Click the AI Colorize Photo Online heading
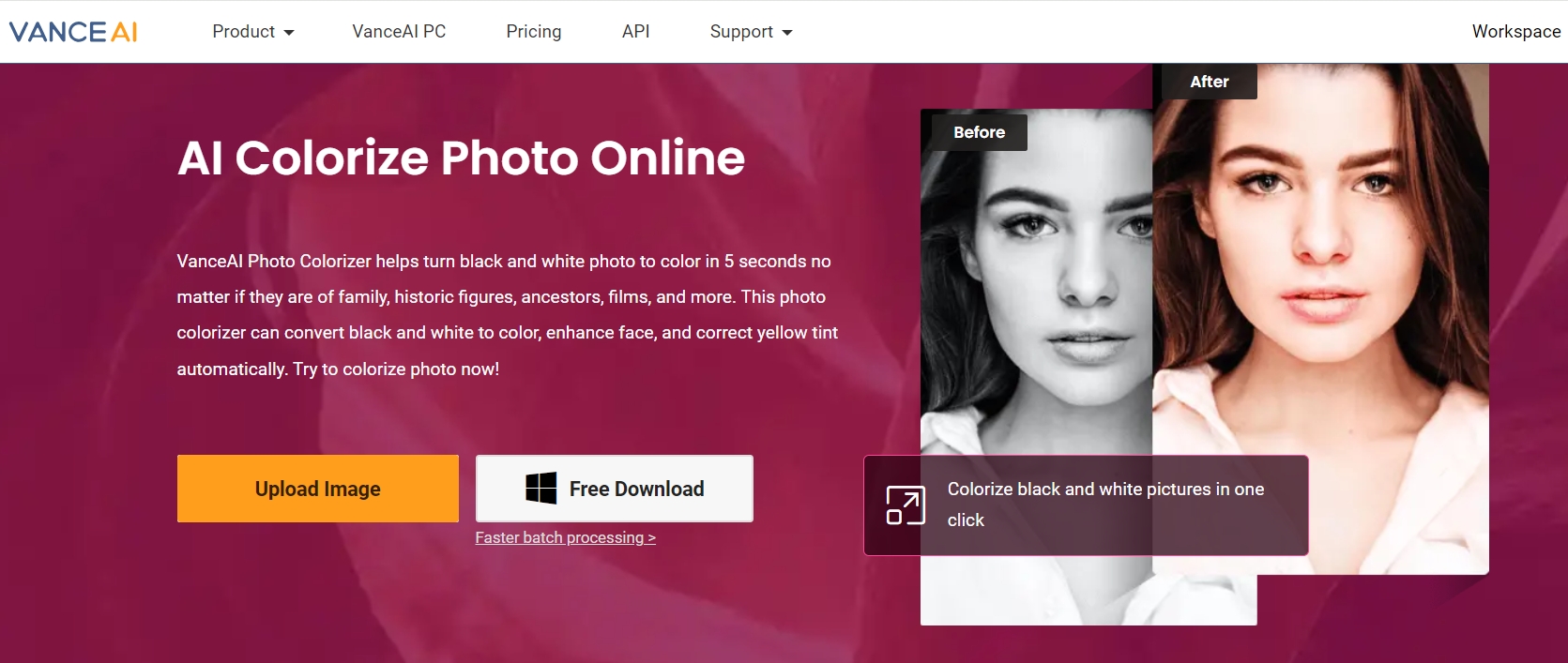The width and height of the screenshot is (1568, 663). [461, 158]
